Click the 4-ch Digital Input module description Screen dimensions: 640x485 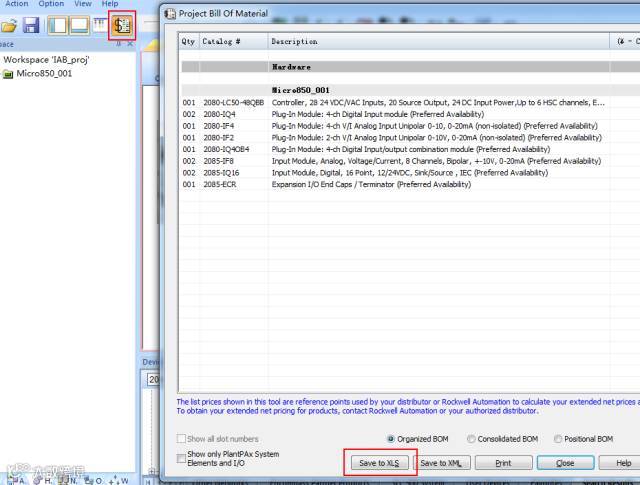tap(378, 114)
